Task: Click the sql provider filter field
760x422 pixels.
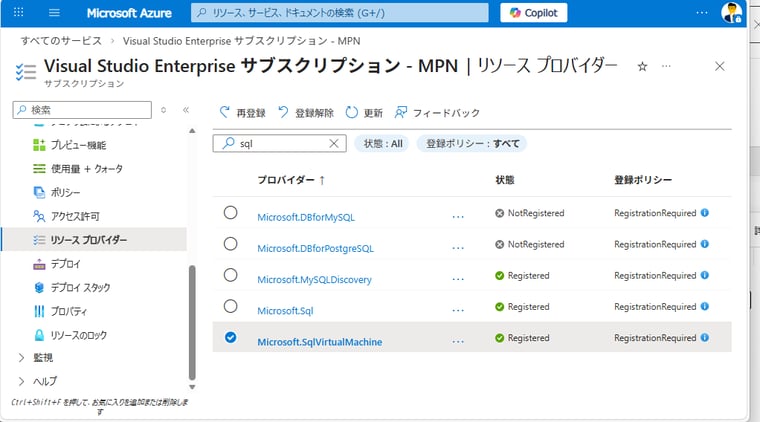Action: (x=279, y=143)
